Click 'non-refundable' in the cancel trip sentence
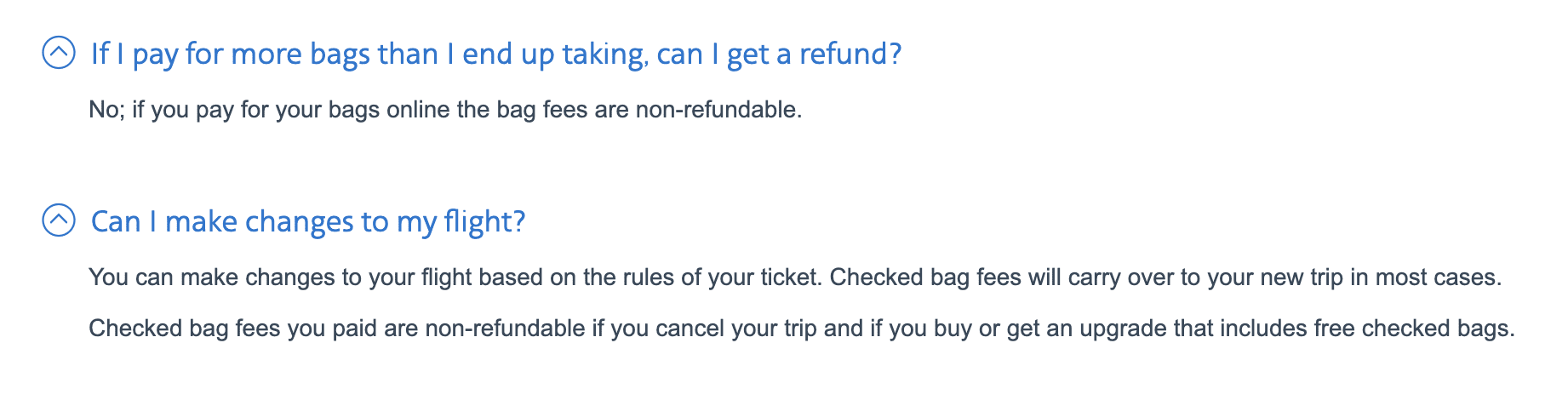 click(505, 329)
